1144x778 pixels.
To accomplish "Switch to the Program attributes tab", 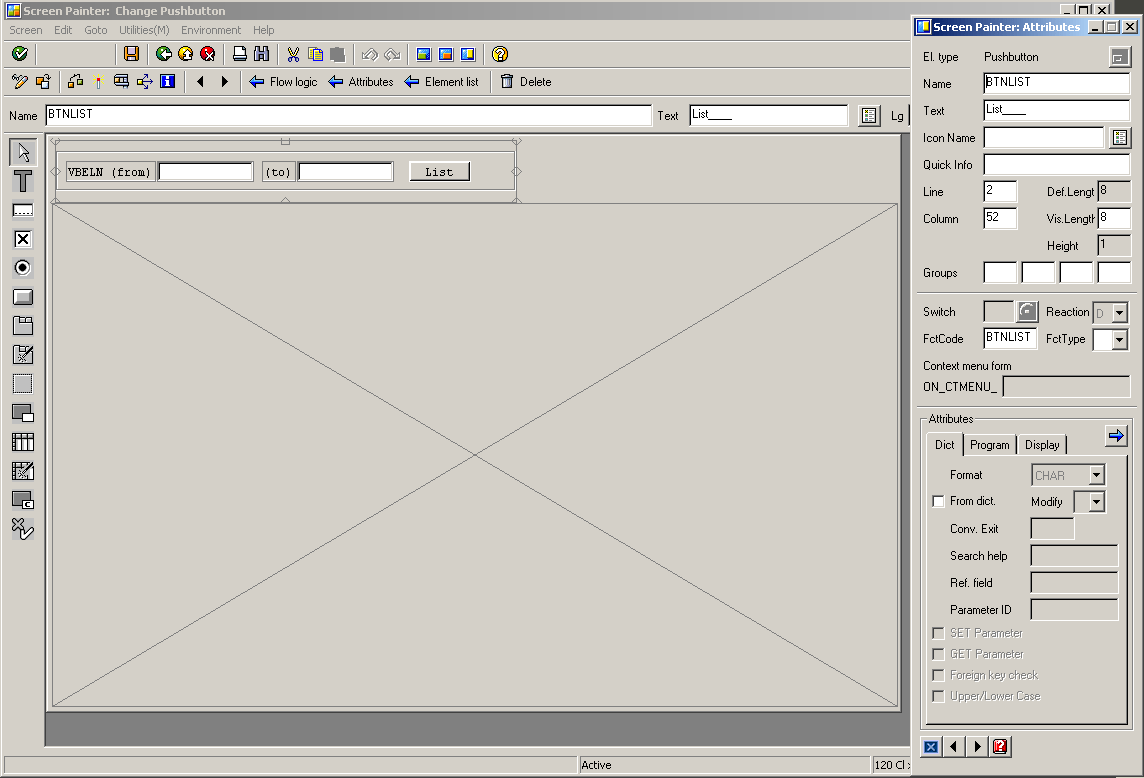I will (x=989, y=444).
